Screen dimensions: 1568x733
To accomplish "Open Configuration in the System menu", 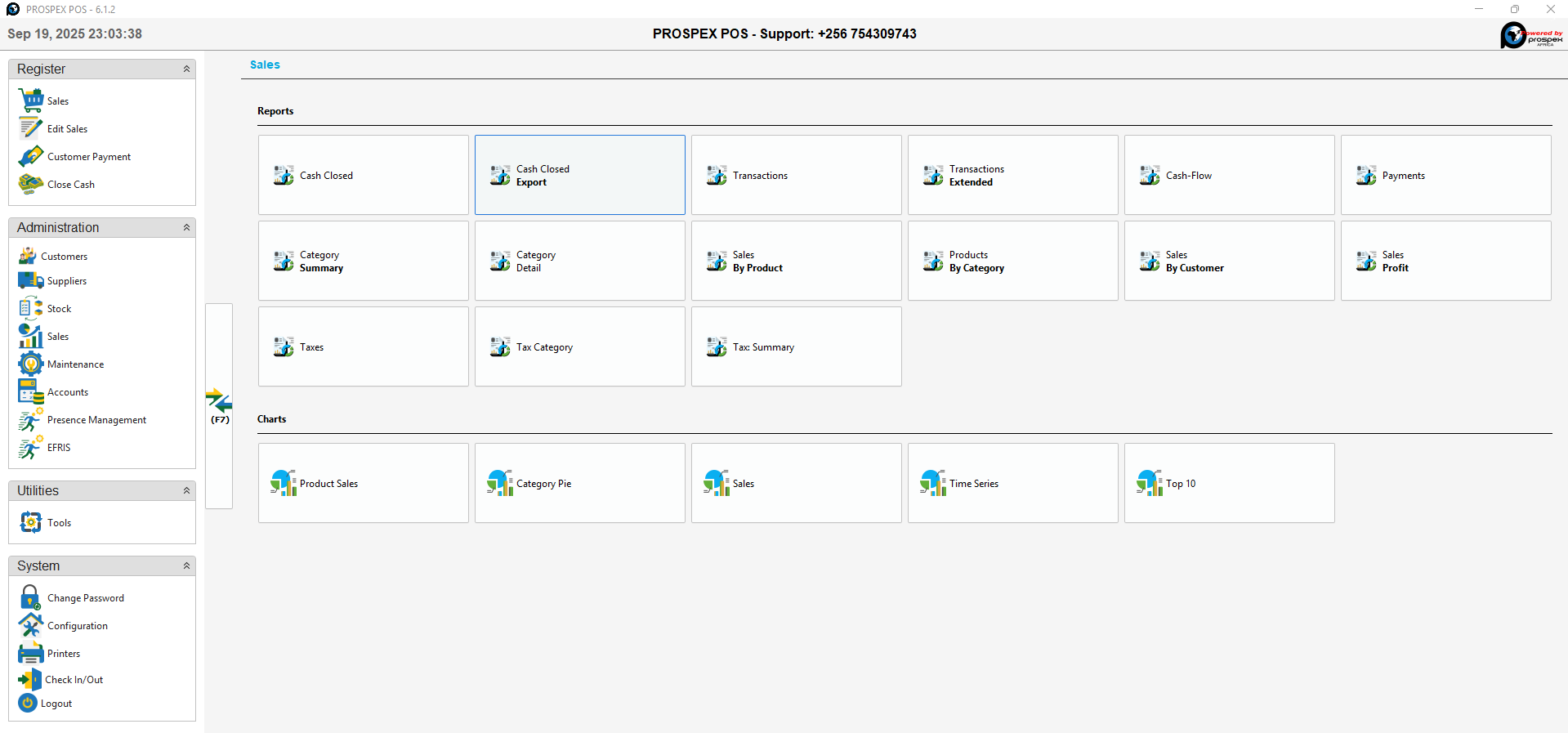I will tap(77, 626).
